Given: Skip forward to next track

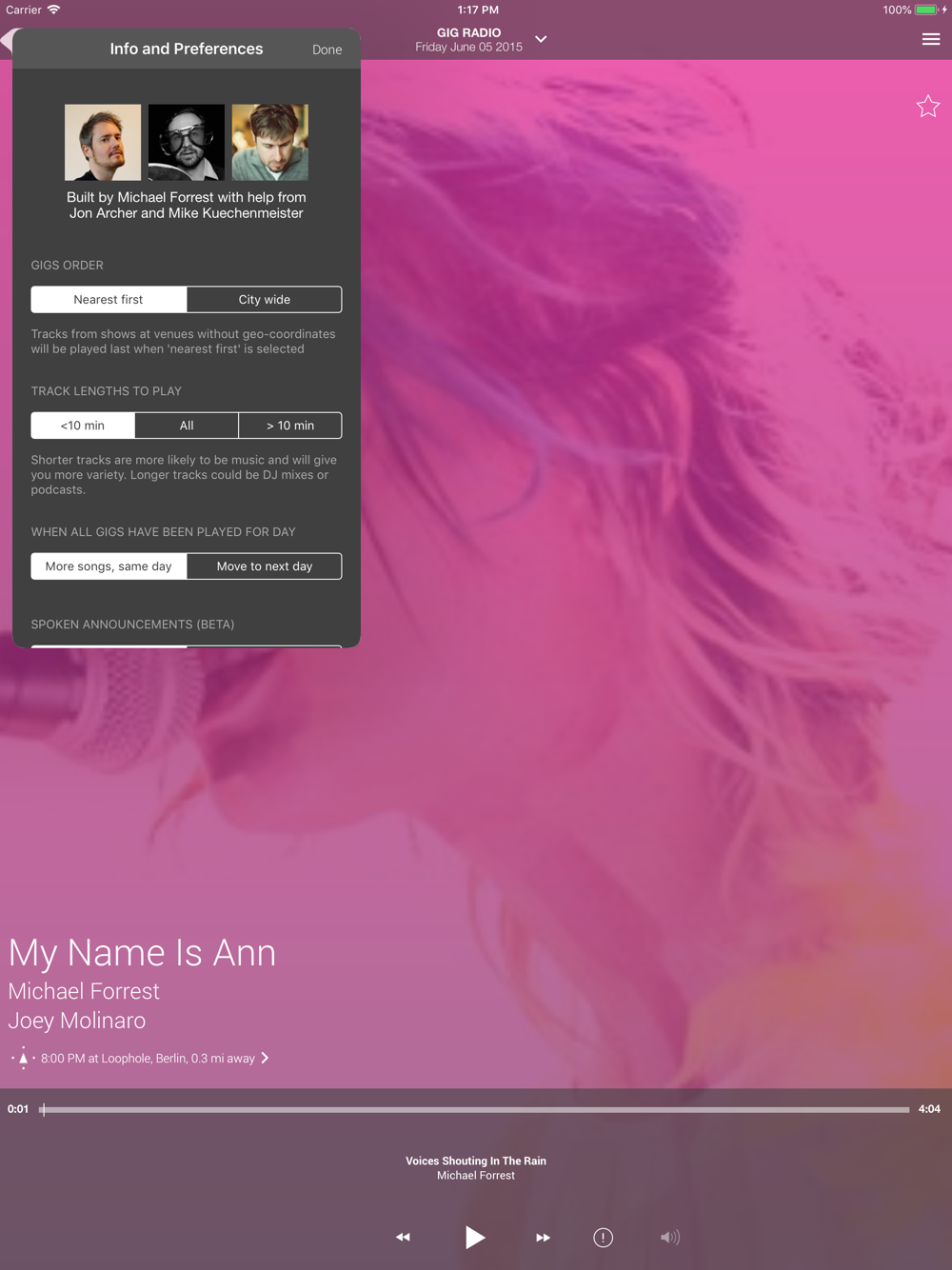Looking at the screenshot, I should click(543, 1237).
